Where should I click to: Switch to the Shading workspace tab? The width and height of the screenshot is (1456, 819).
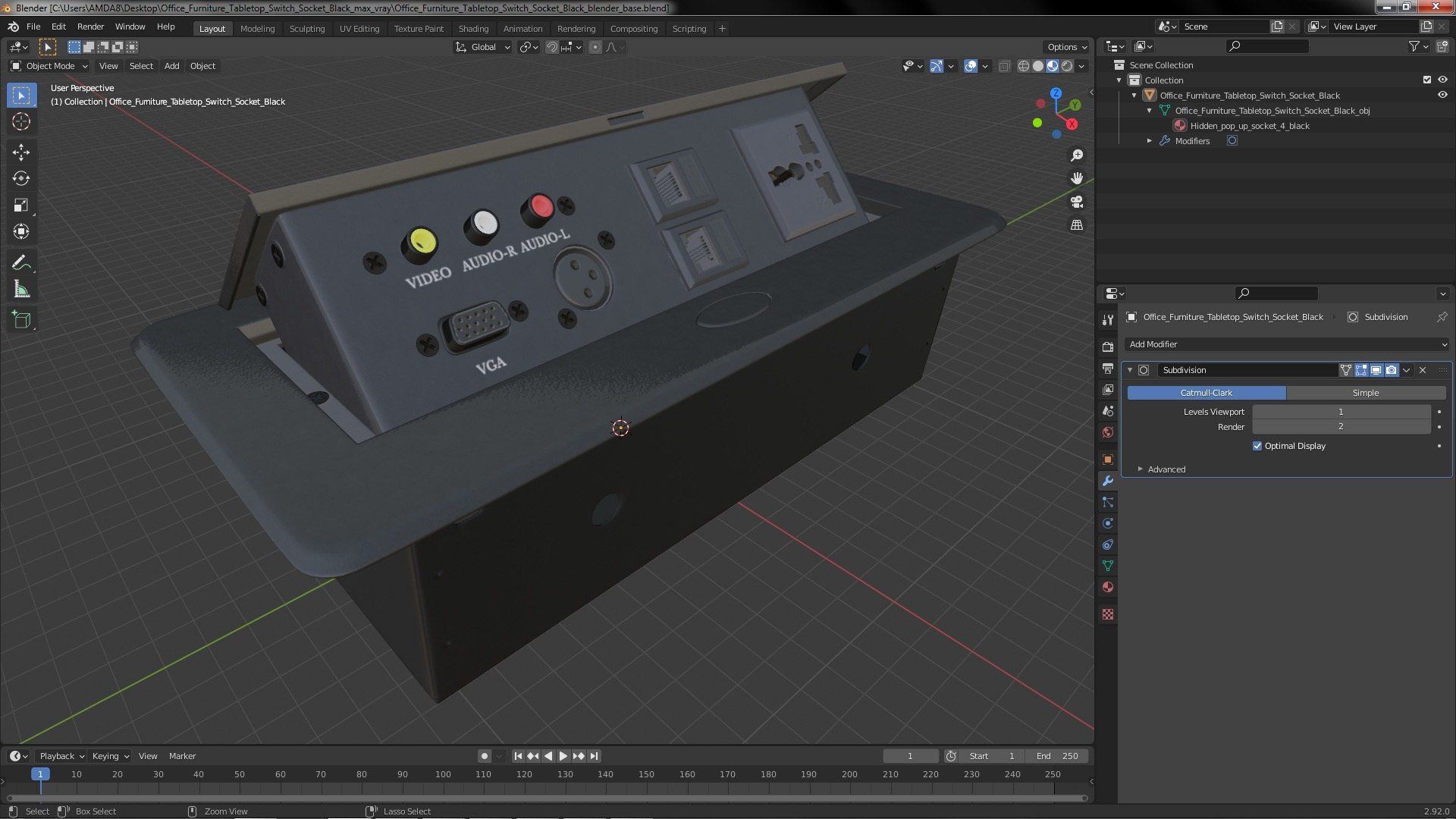click(x=473, y=29)
